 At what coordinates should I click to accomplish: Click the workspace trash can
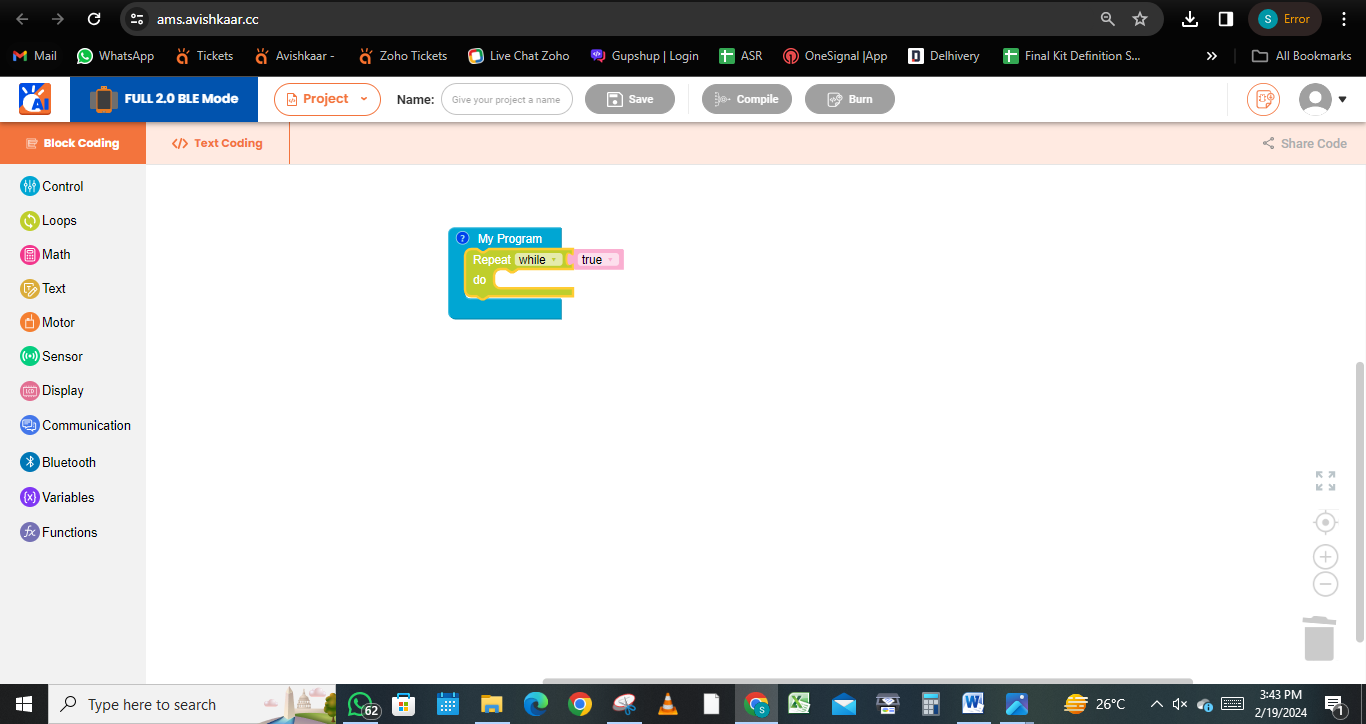pos(1319,638)
